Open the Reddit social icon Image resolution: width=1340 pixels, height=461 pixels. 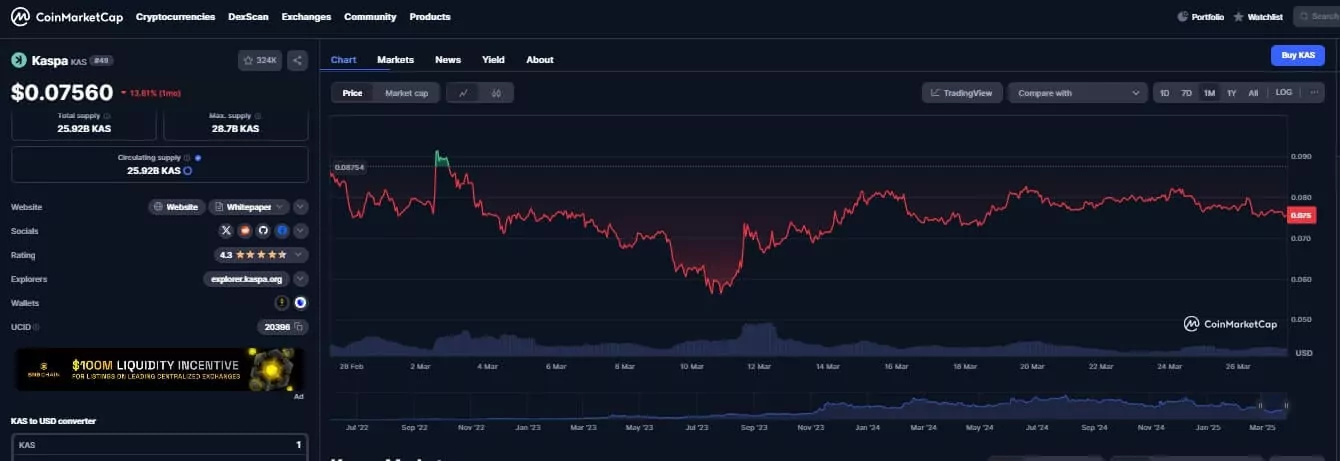[245, 231]
